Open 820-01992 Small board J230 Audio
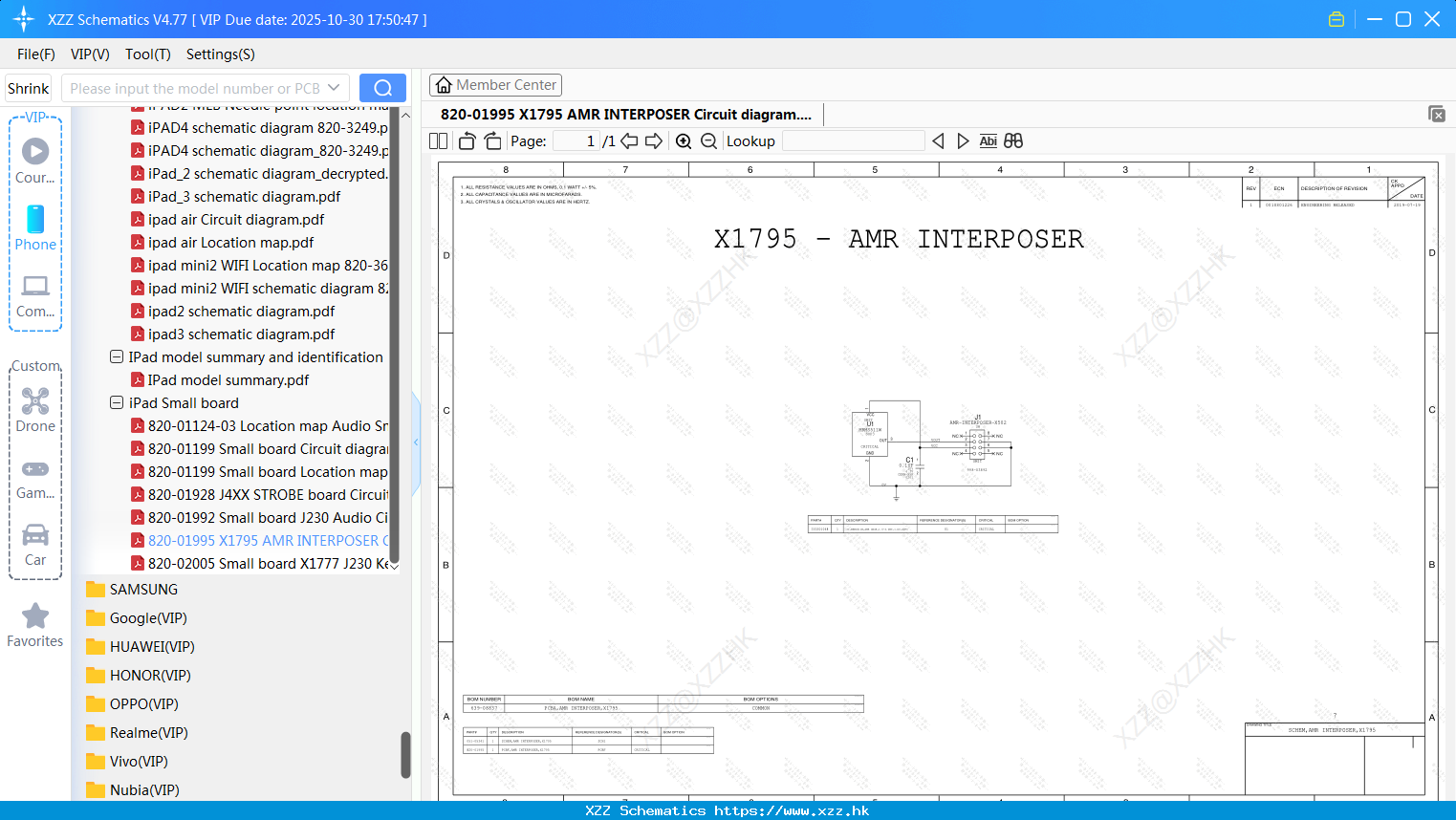 [259, 517]
